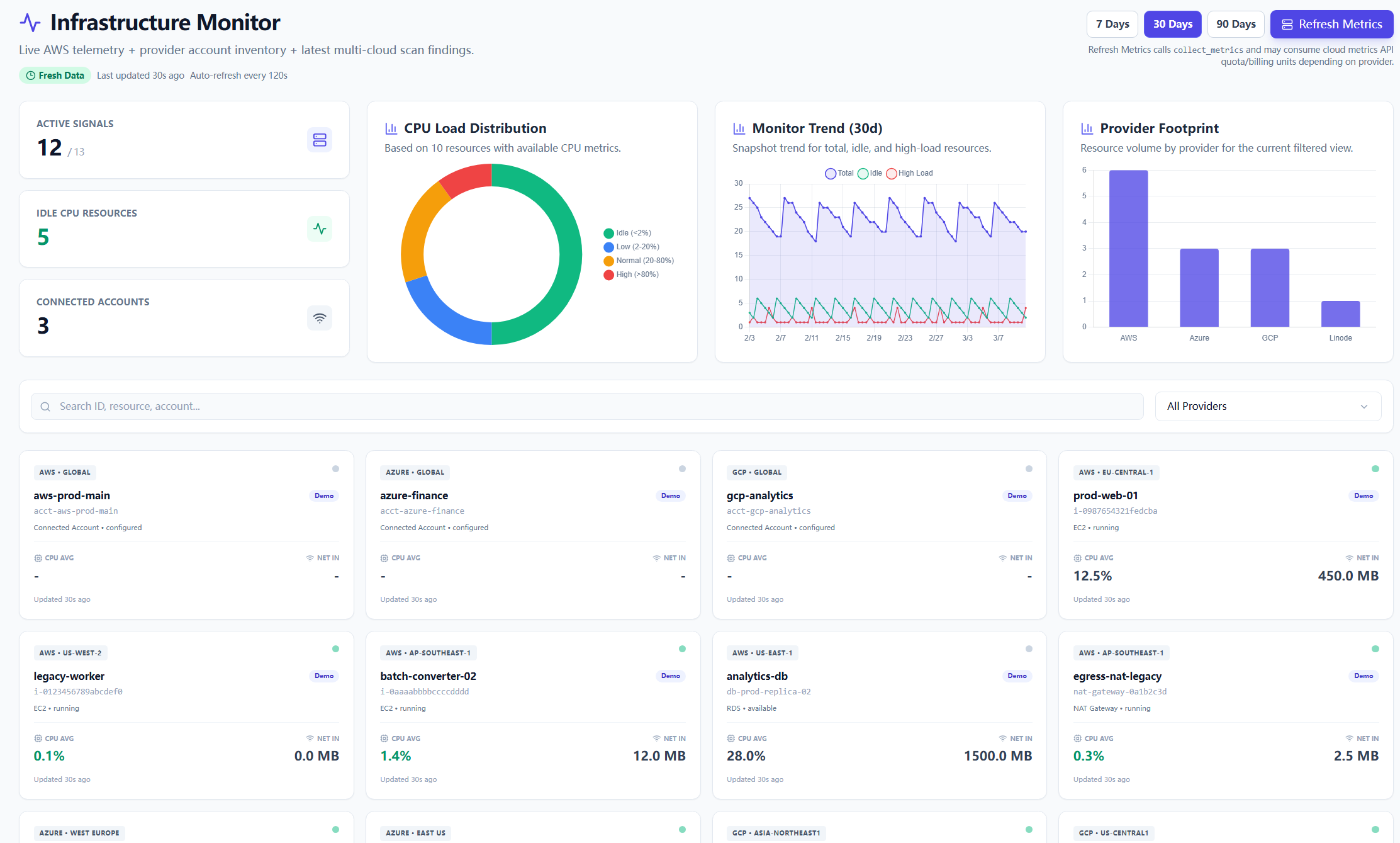
Task: Click the GCP bar in Provider Footprint chart
Action: (x=1270, y=288)
